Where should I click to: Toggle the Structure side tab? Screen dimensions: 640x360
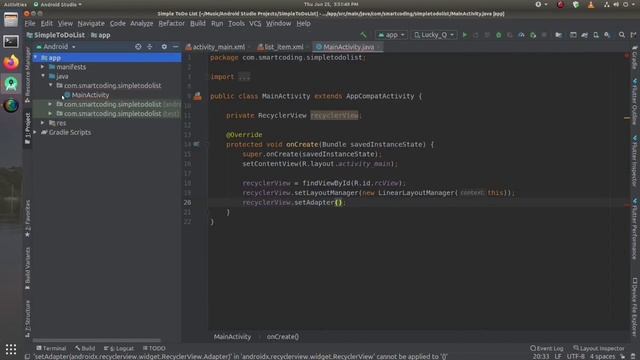coord(28,319)
